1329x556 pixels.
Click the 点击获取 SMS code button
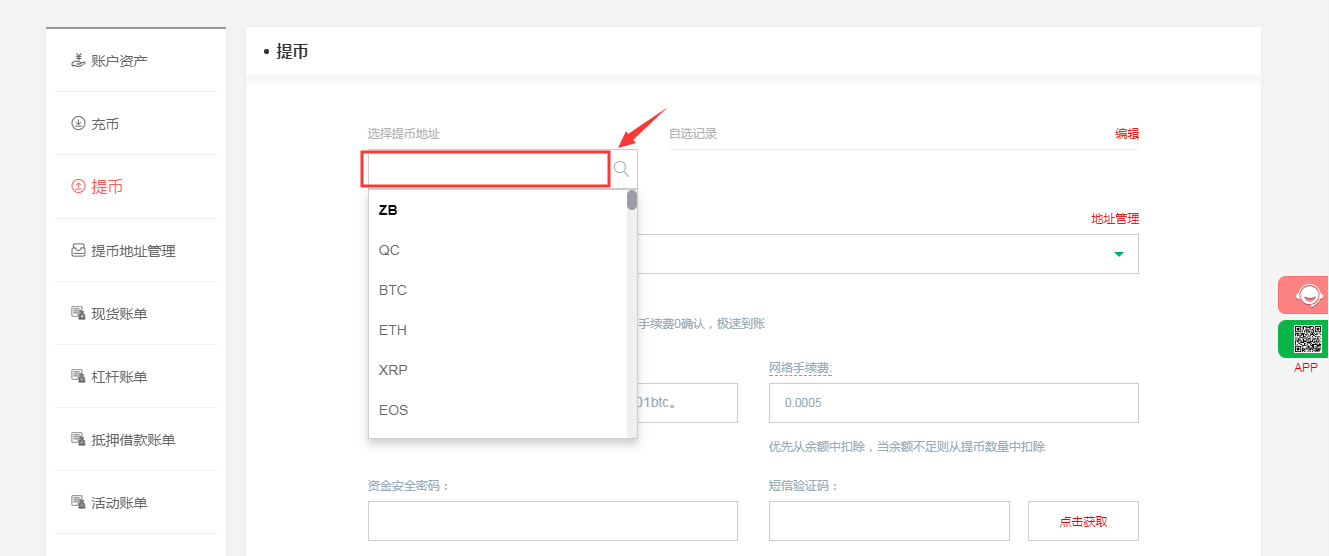point(1083,521)
